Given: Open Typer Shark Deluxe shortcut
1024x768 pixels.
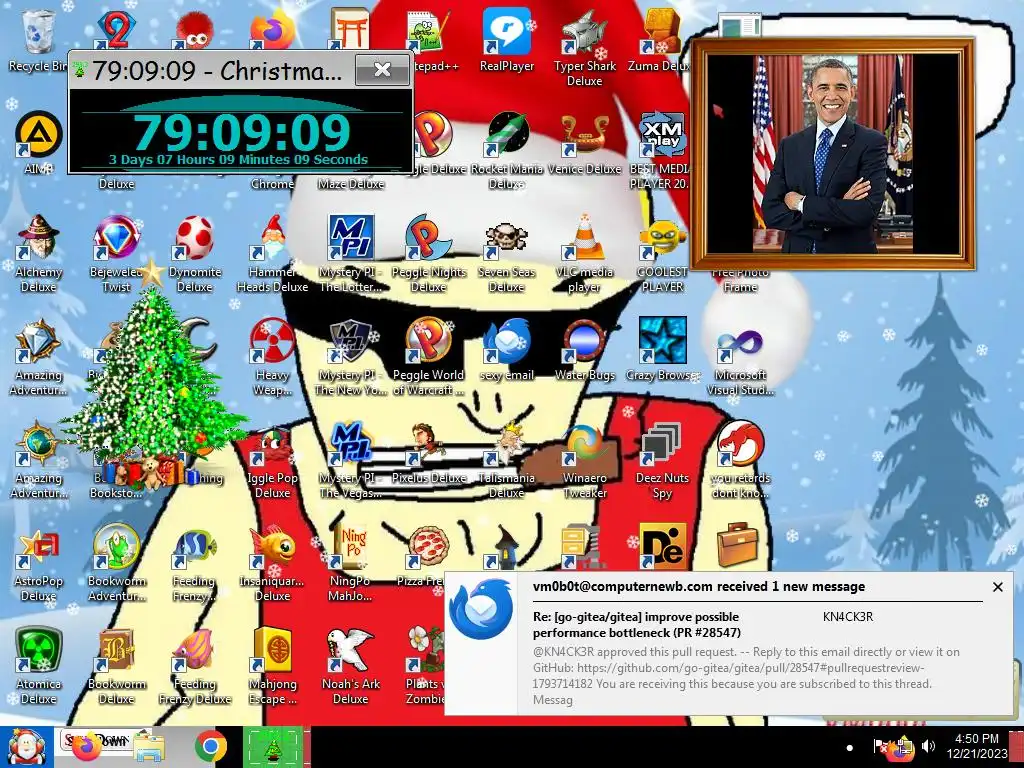Looking at the screenshot, I should 584,48.
